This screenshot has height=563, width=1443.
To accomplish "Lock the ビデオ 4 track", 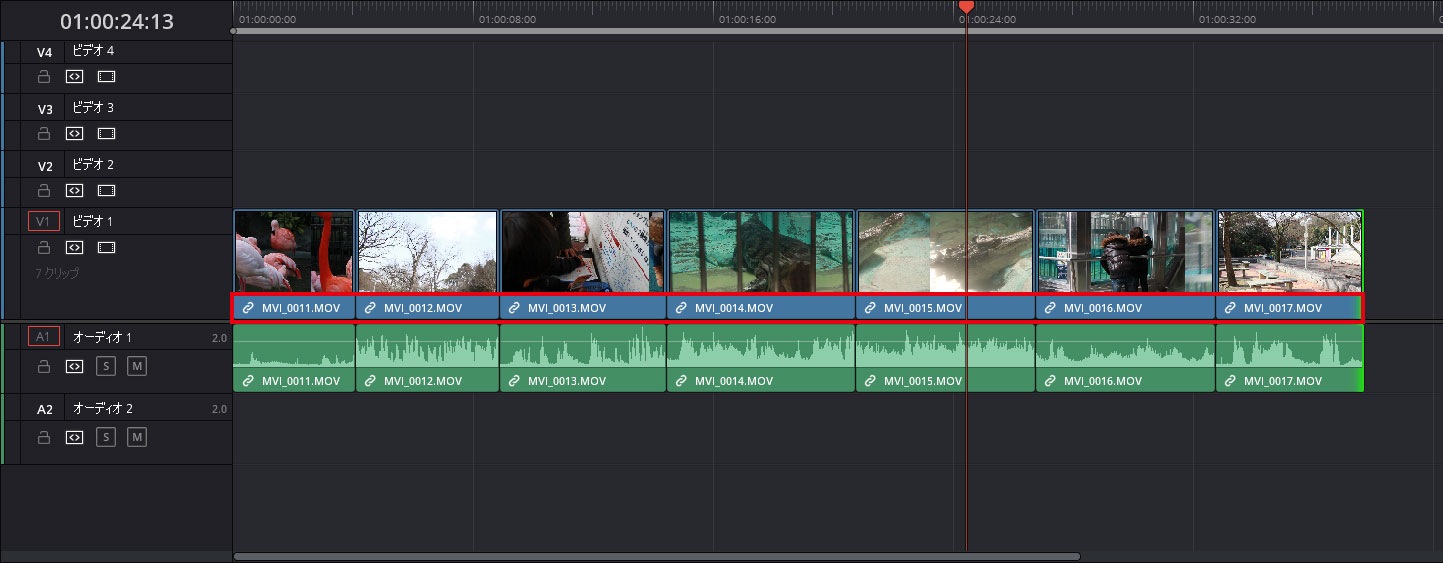I will (x=44, y=76).
